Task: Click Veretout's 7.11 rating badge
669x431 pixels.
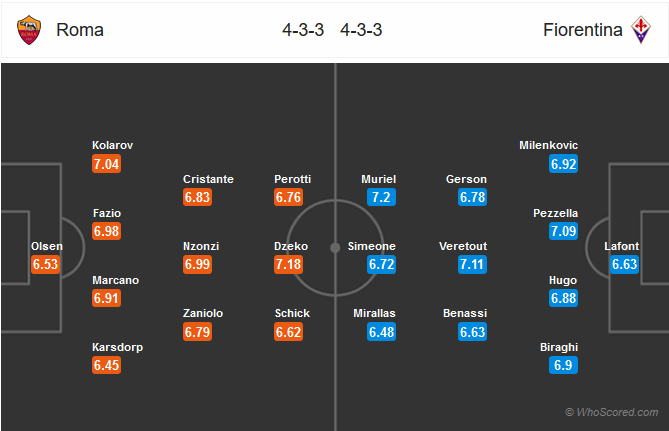Action: (472, 264)
